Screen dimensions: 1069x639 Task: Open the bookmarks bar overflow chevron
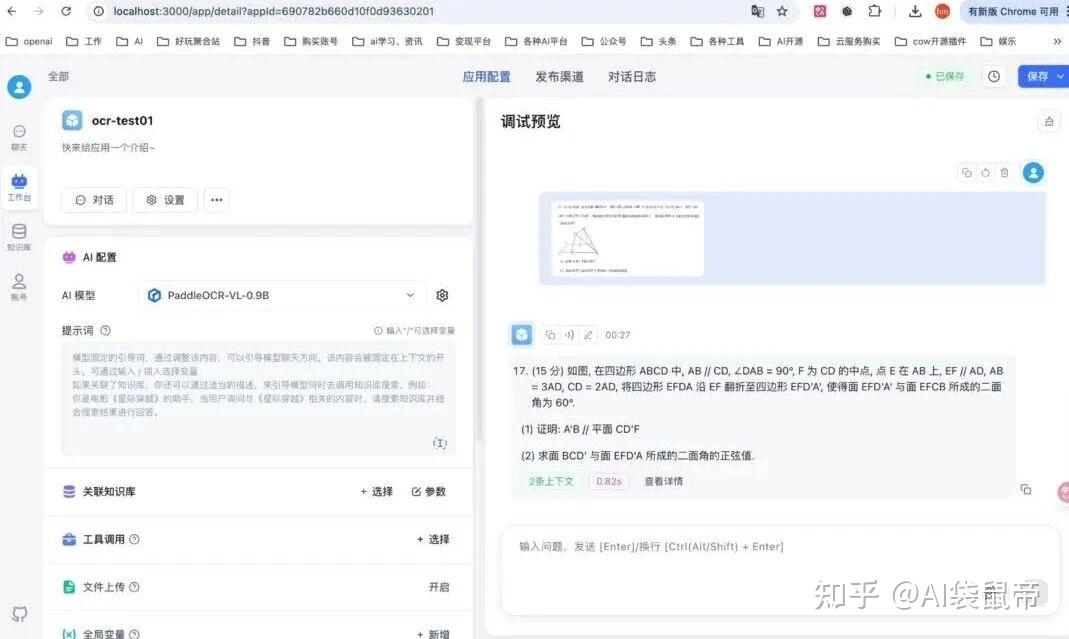1058,41
